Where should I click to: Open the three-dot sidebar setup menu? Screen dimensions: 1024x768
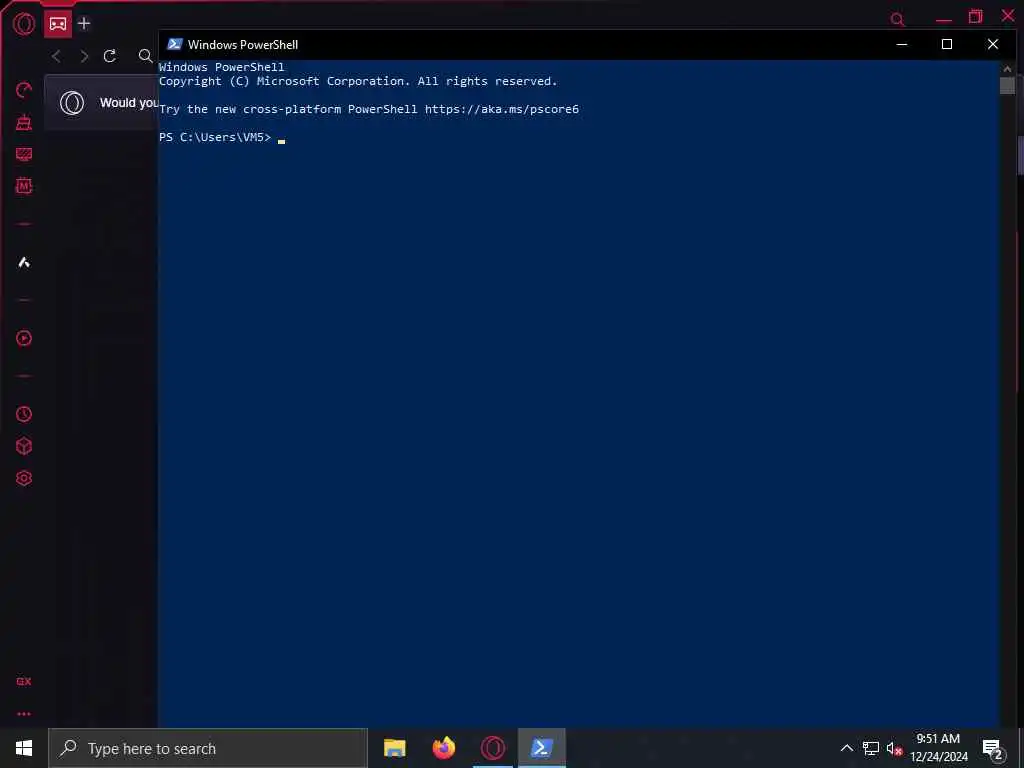pyautogui.click(x=24, y=714)
